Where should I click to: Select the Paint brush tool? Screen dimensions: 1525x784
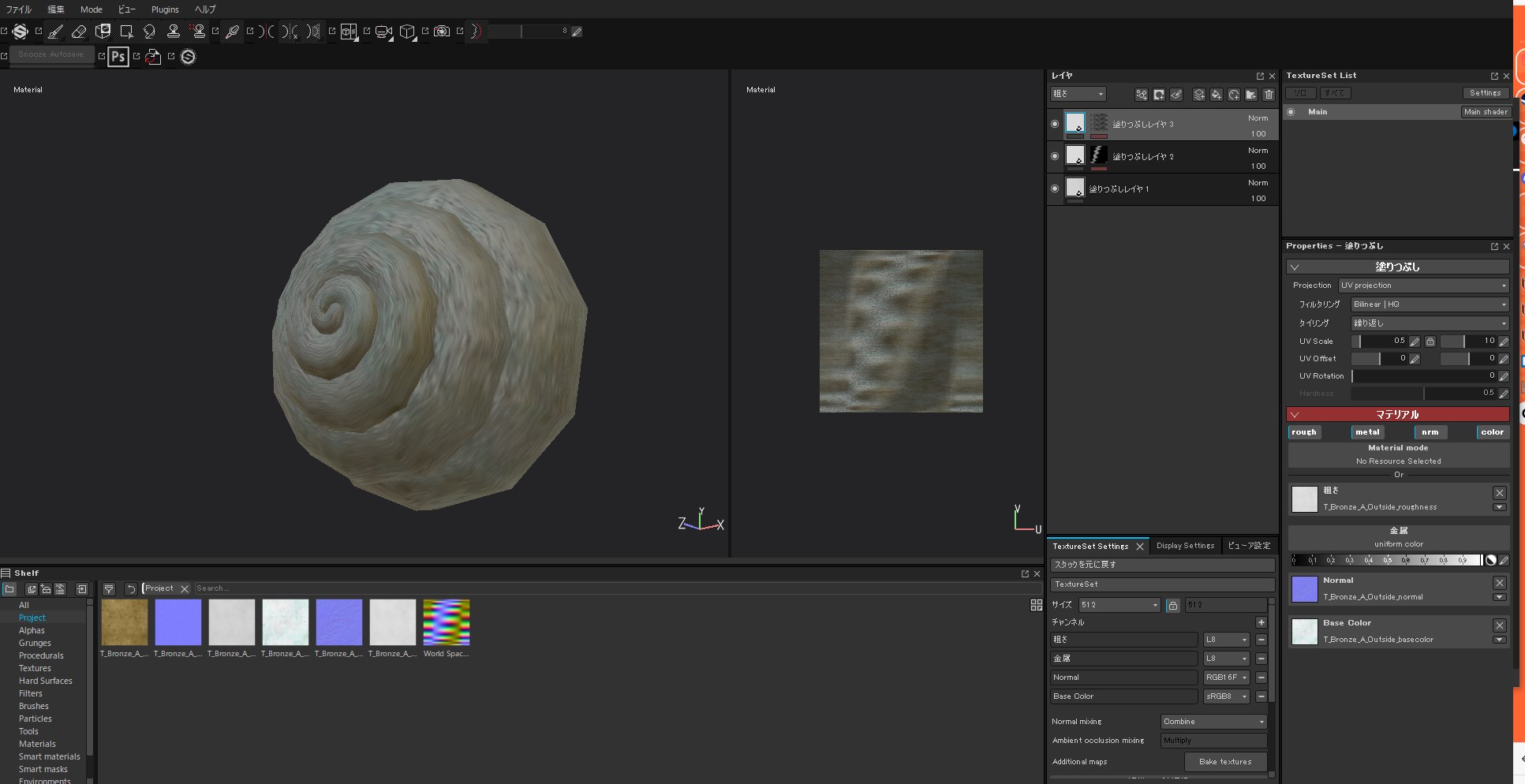pos(55,32)
